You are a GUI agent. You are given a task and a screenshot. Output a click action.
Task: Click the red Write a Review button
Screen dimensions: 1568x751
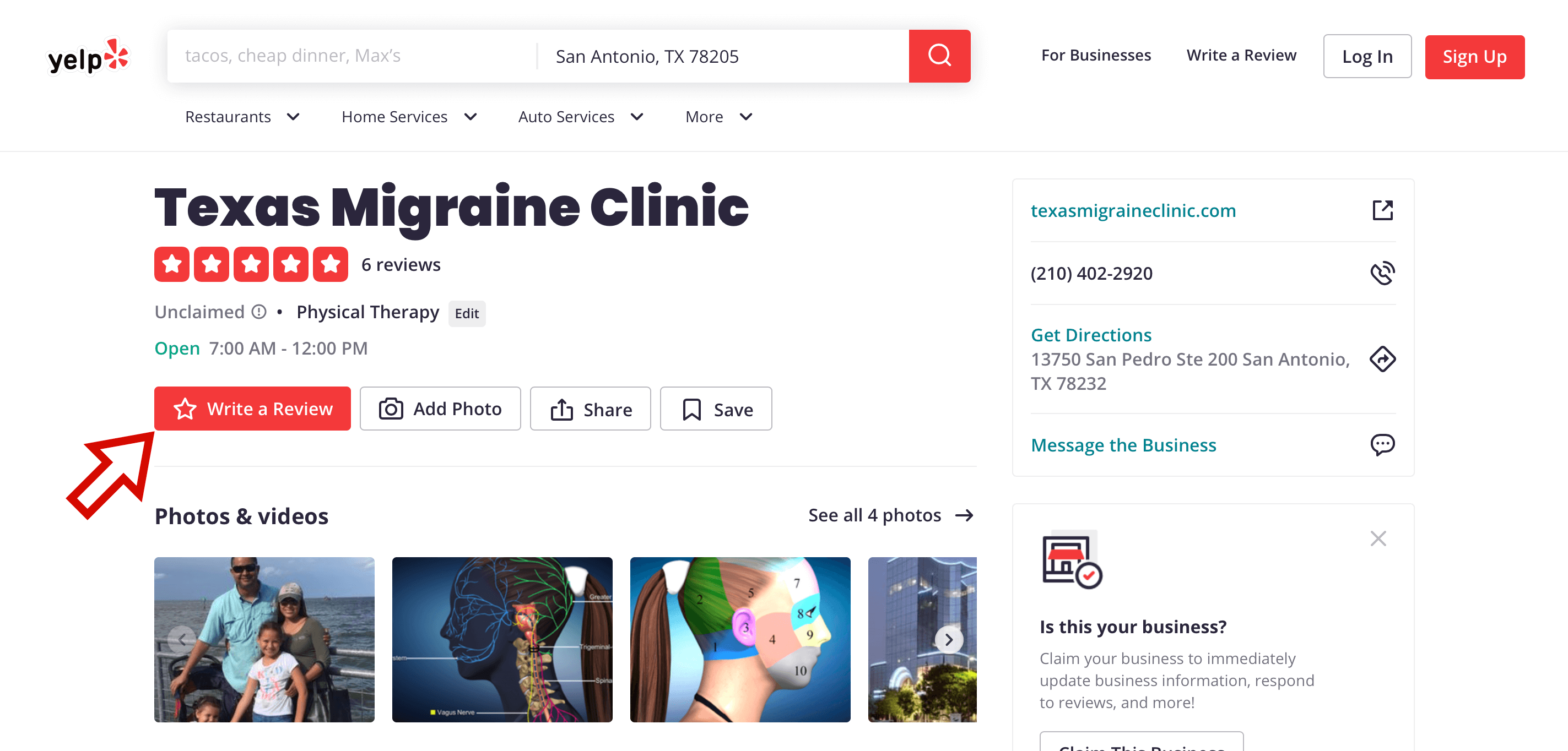pos(252,409)
